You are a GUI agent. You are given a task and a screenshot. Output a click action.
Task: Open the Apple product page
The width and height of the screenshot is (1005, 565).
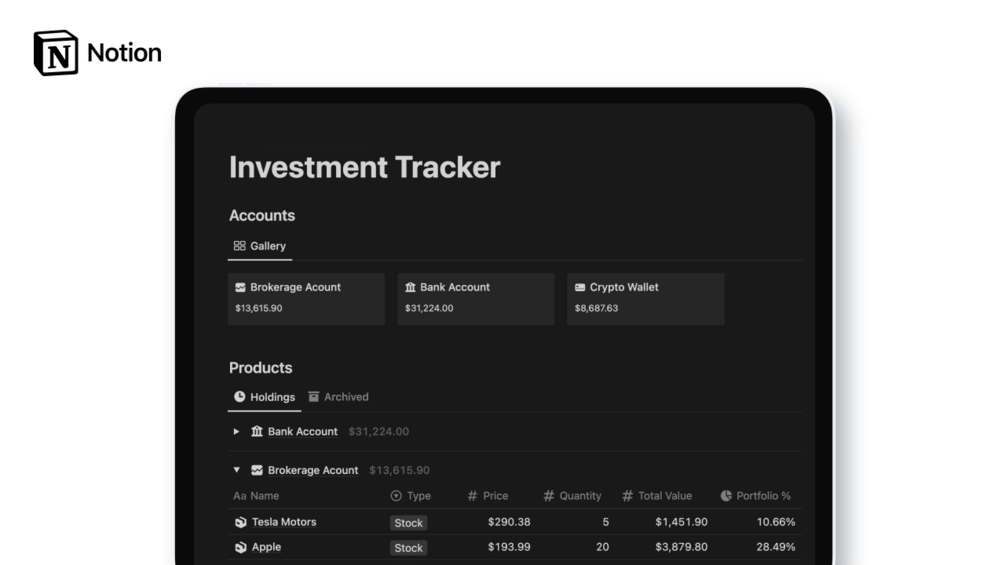(266, 547)
